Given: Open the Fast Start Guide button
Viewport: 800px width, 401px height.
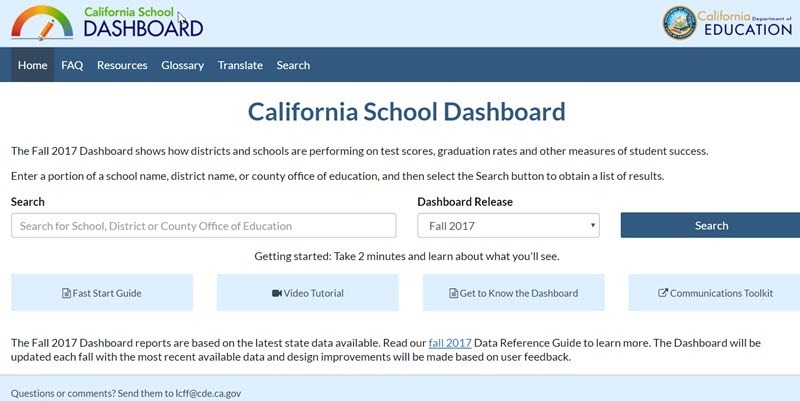Looking at the screenshot, I should [102, 293].
